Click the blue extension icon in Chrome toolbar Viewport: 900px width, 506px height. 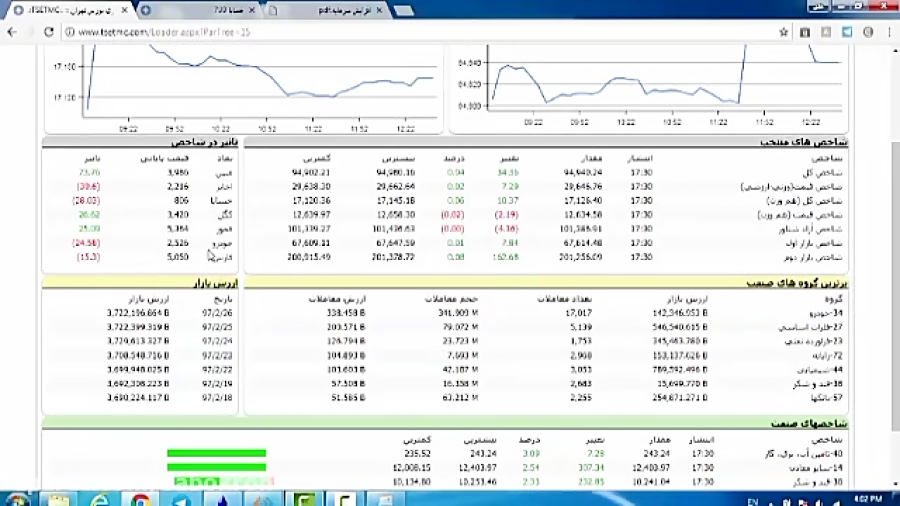847,32
